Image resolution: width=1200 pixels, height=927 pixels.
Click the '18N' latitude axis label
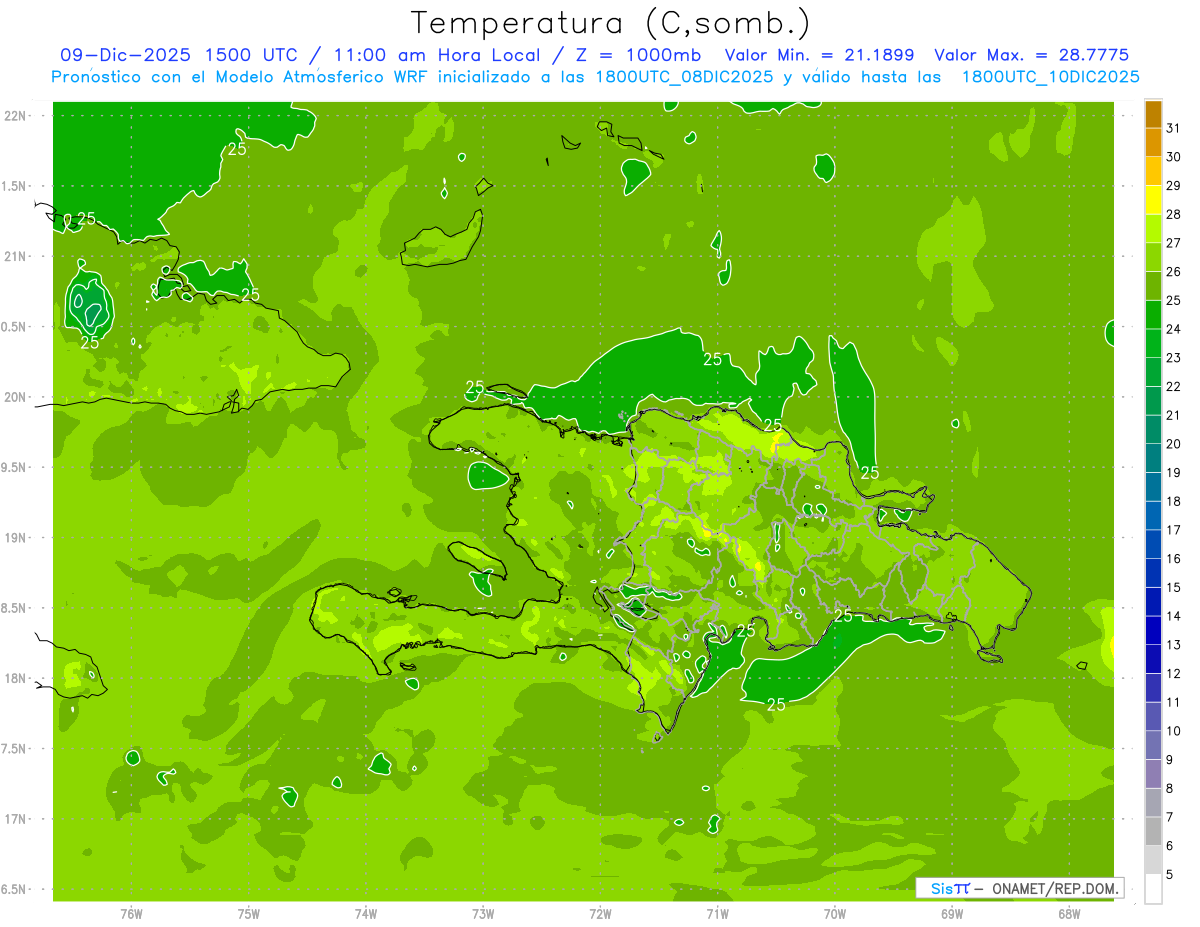[x=15, y=678]
